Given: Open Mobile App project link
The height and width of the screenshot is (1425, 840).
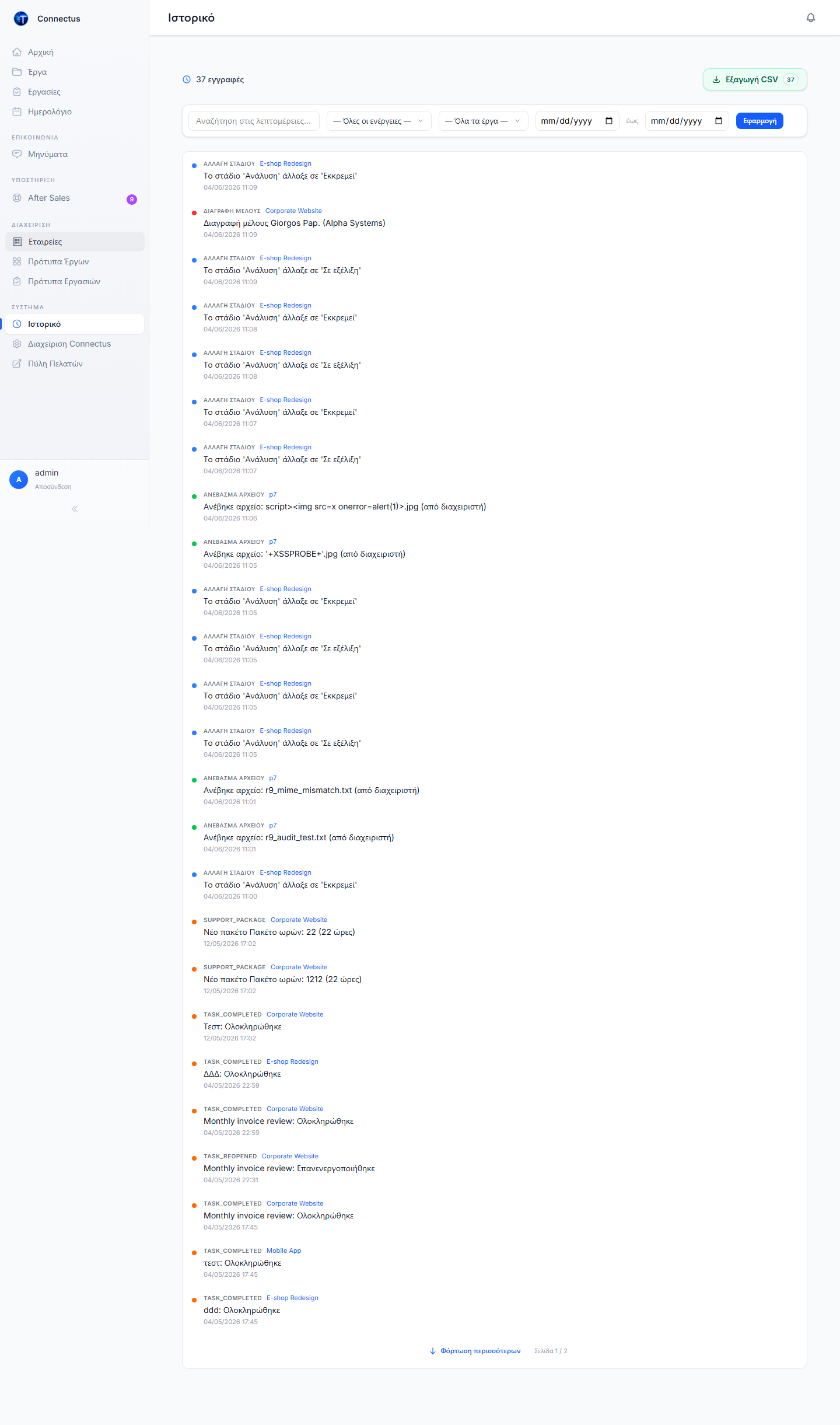Looking at the screenshot, I should click(284, 1251).
